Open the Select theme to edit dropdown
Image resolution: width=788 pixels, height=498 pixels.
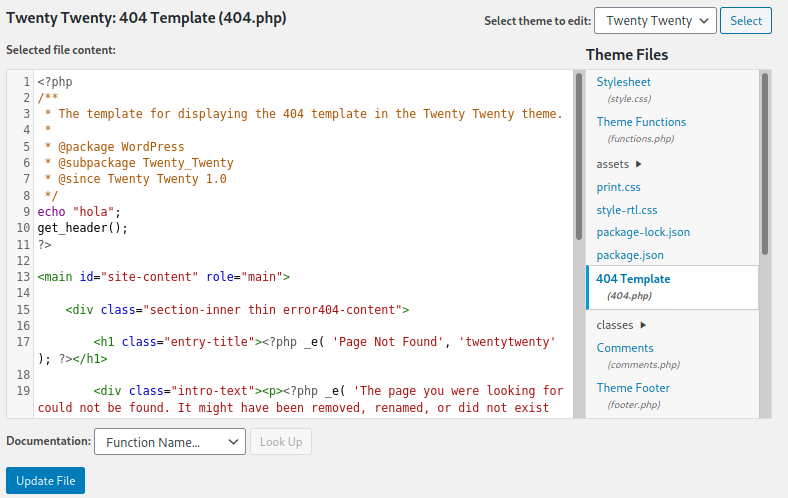[655, 21]
